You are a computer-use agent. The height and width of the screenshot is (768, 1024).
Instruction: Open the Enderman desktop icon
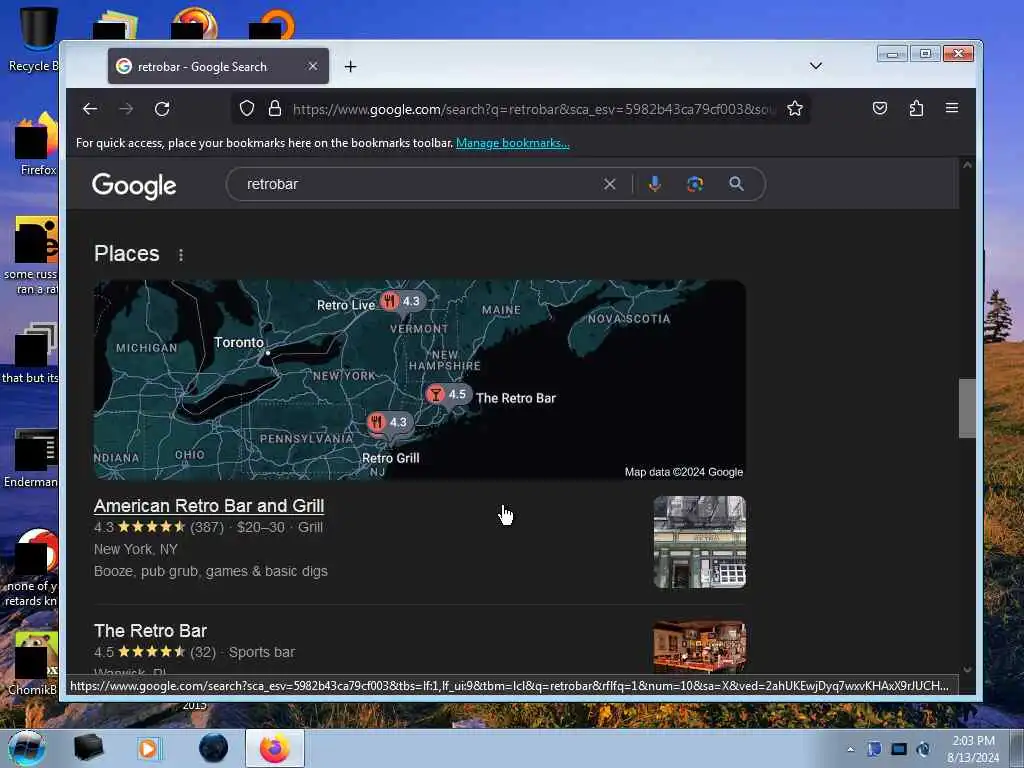pos(33,458)
